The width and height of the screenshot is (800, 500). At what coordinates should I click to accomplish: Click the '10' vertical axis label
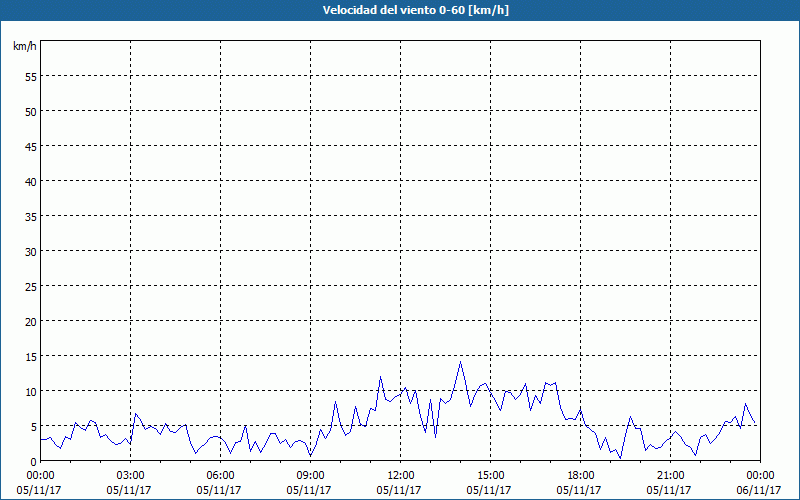[x=31, y=392]
